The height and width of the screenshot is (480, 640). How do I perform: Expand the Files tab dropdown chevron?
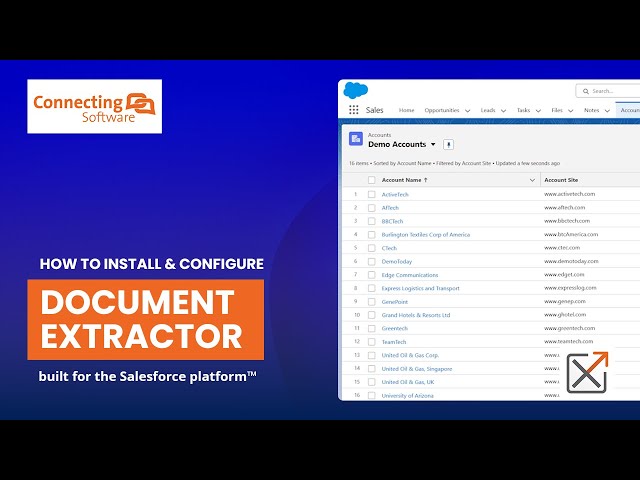[x=571, y=111]
